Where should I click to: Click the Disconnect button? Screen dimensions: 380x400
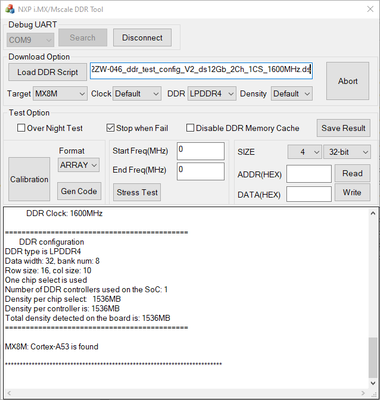142,38
